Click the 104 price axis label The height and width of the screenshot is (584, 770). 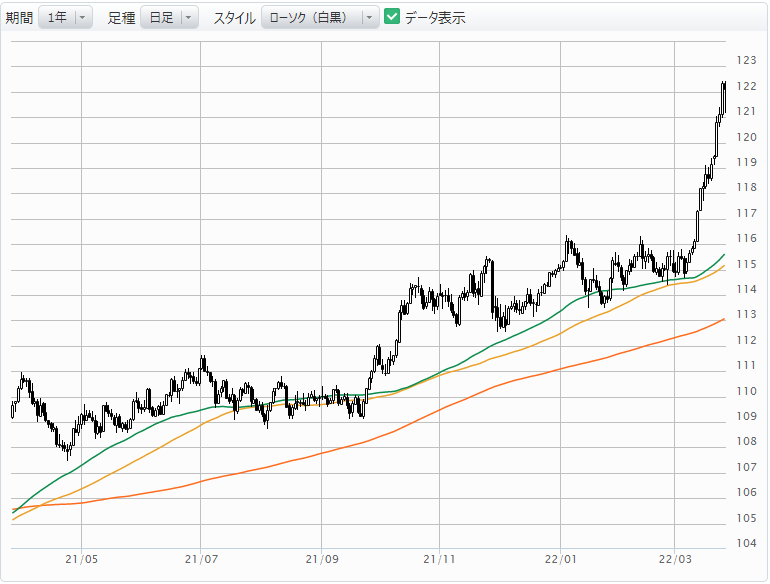coord(746,543)
